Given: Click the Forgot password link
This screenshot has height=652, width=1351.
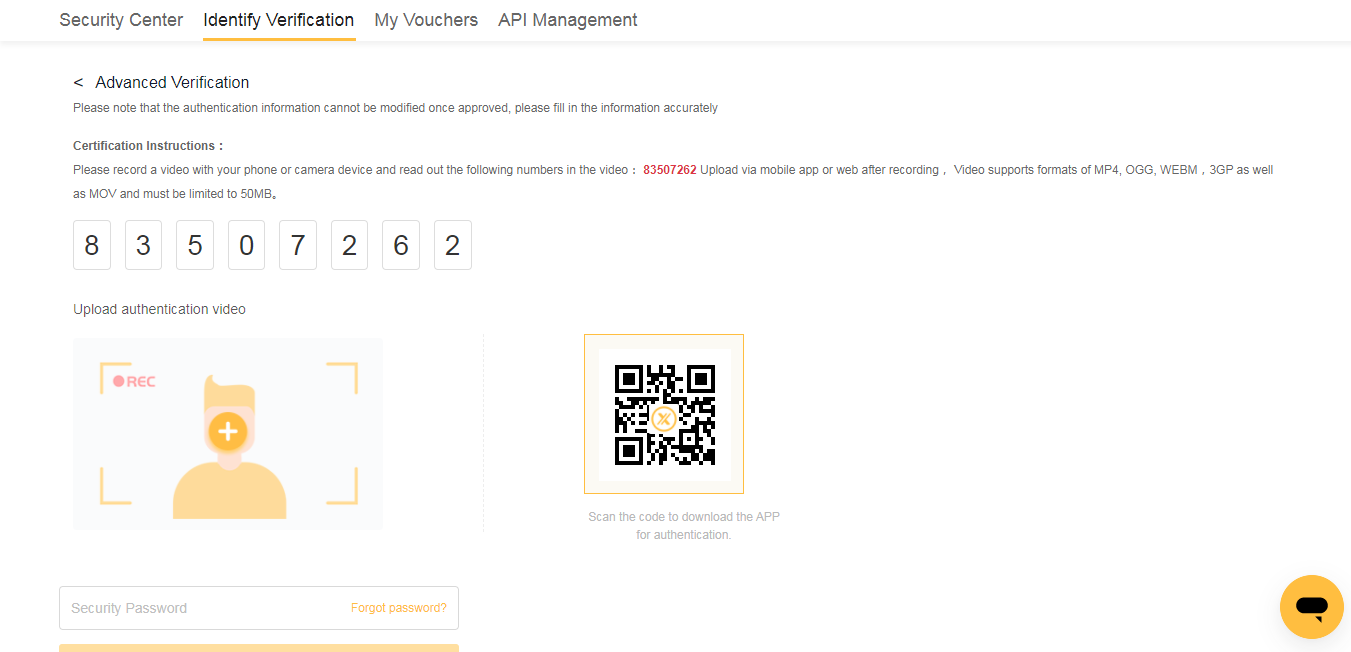Looking at the screenshot, I should [x=397, y=607].
